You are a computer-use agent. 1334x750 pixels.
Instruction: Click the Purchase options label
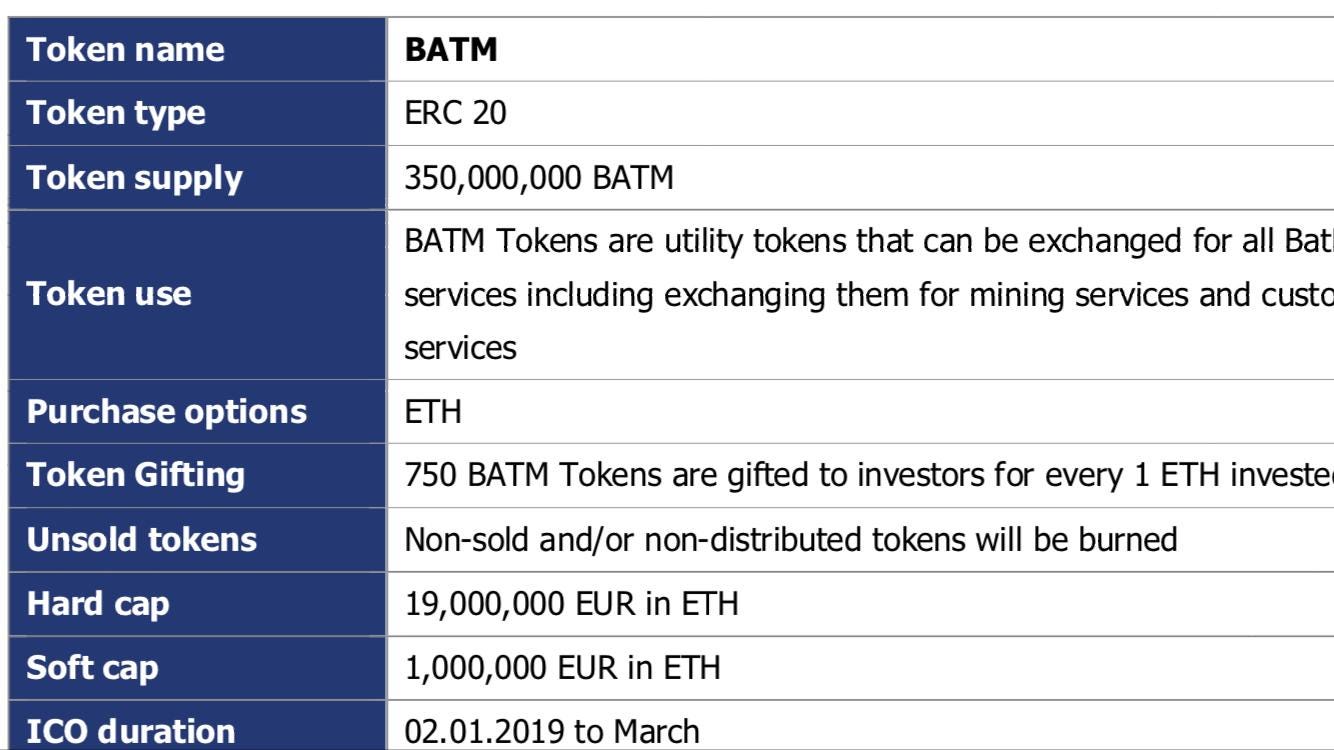point(167,412)
